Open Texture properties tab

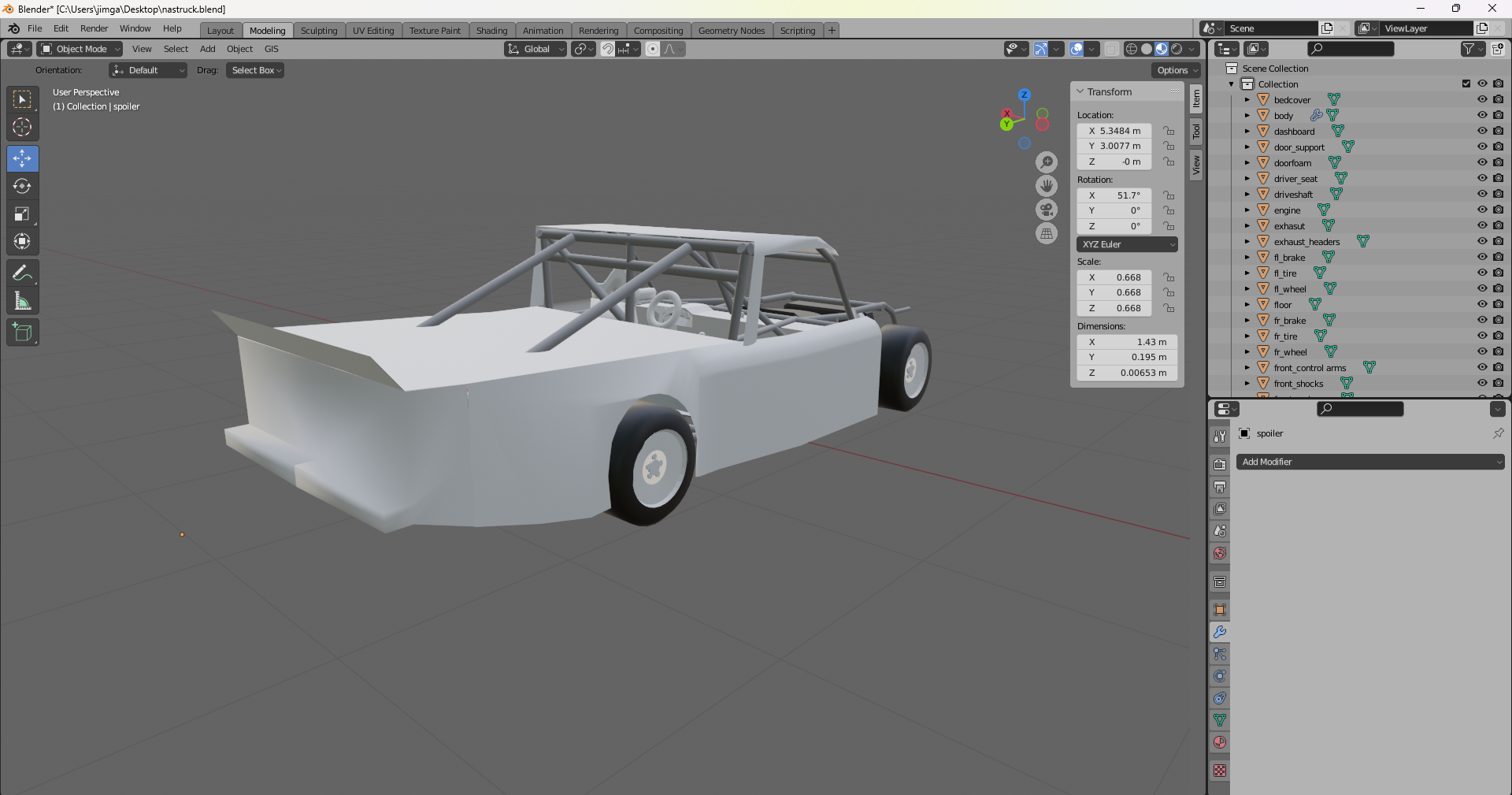coord(1220,771)
